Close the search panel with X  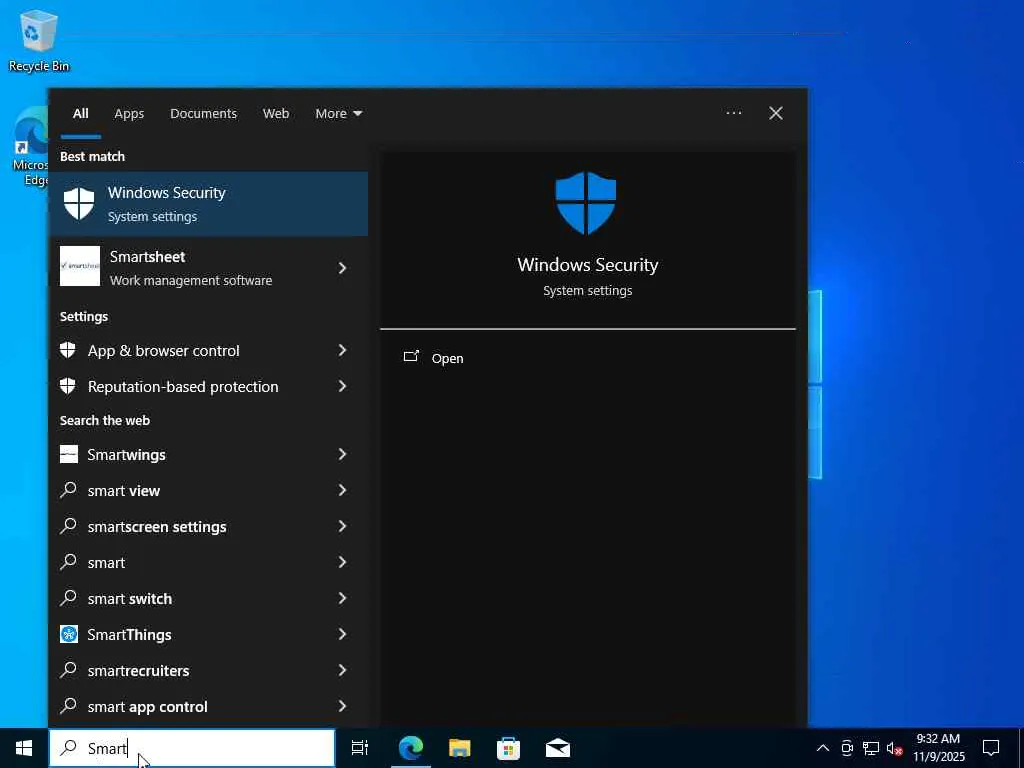(x=776, y=113)
